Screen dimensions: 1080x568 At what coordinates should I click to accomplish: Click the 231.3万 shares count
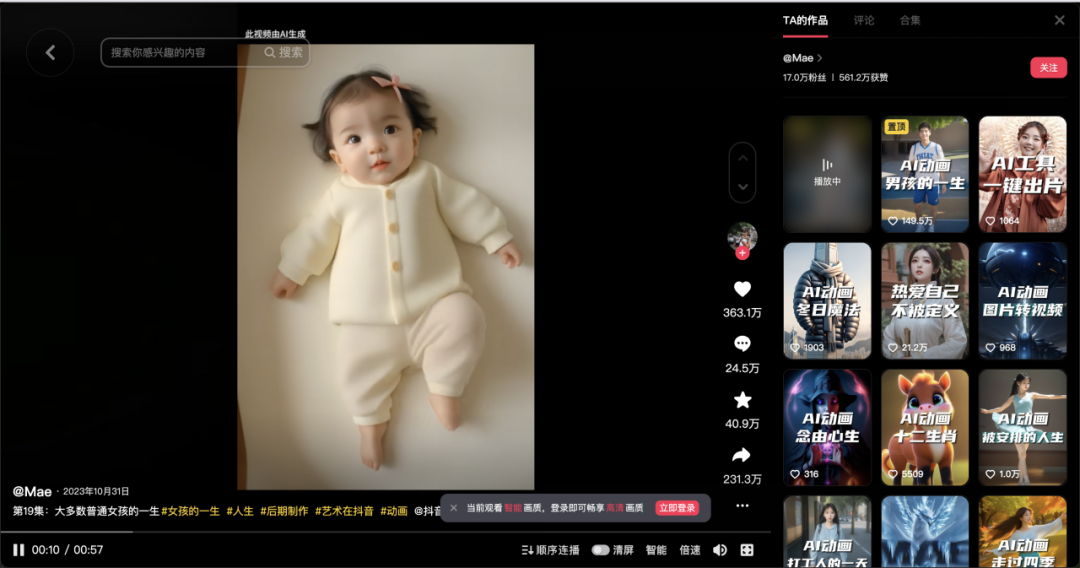click(x=742, y=479)
